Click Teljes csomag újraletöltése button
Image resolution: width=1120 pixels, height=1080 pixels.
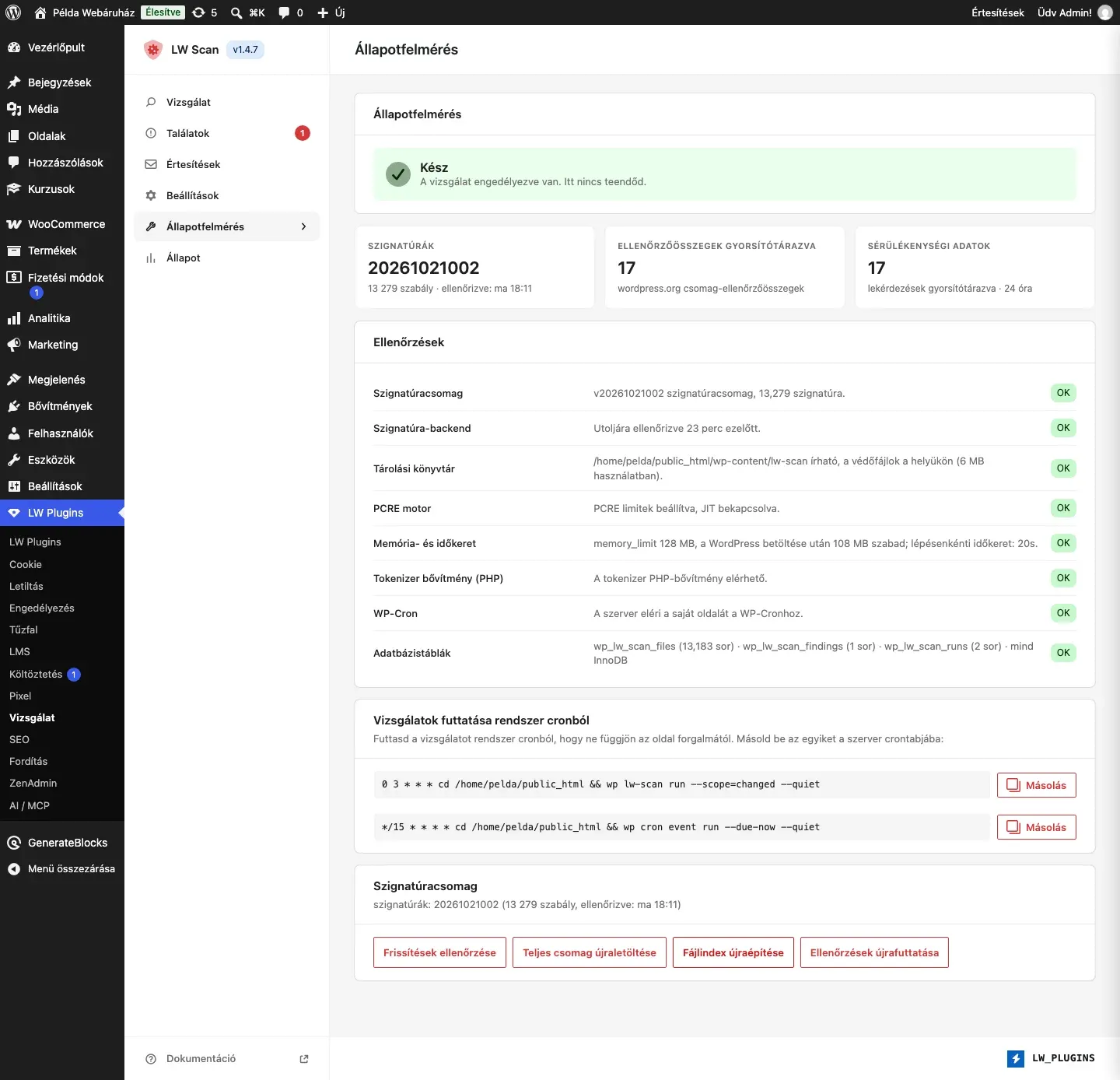pyautogui.click(x=590, y=952)
